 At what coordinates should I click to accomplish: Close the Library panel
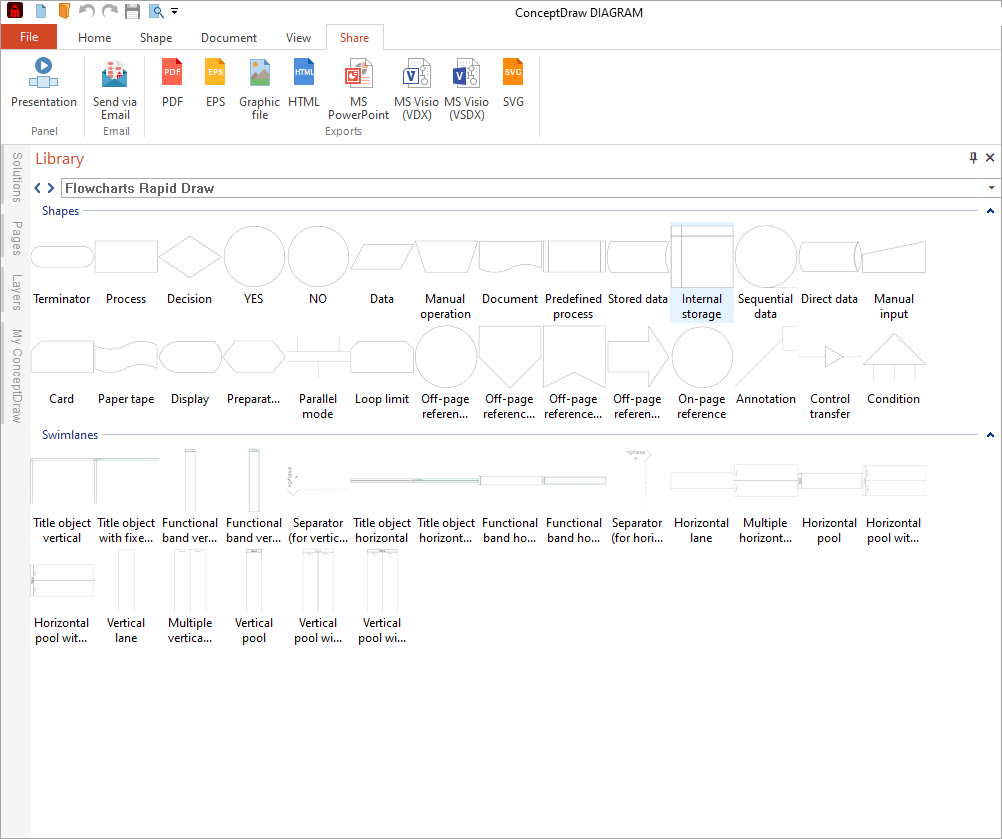(x=990, y=157)
